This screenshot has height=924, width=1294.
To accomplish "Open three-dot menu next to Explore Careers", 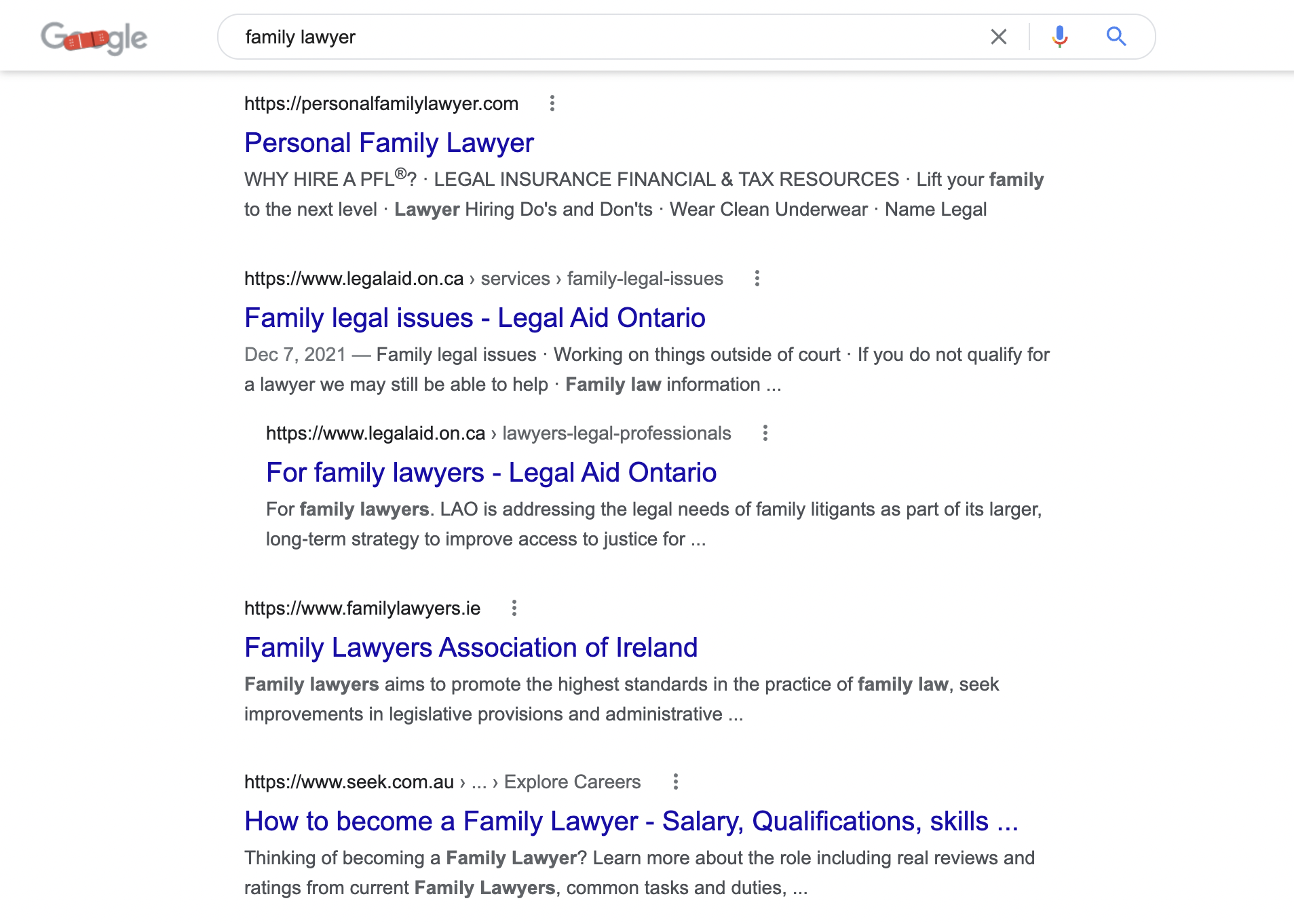I will coord(676,782).
